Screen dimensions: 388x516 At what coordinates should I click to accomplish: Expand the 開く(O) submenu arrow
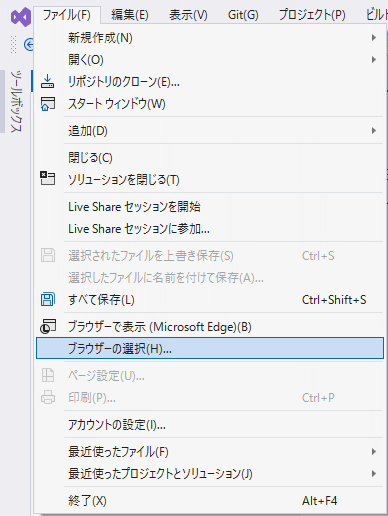click(x=374, y=60)
